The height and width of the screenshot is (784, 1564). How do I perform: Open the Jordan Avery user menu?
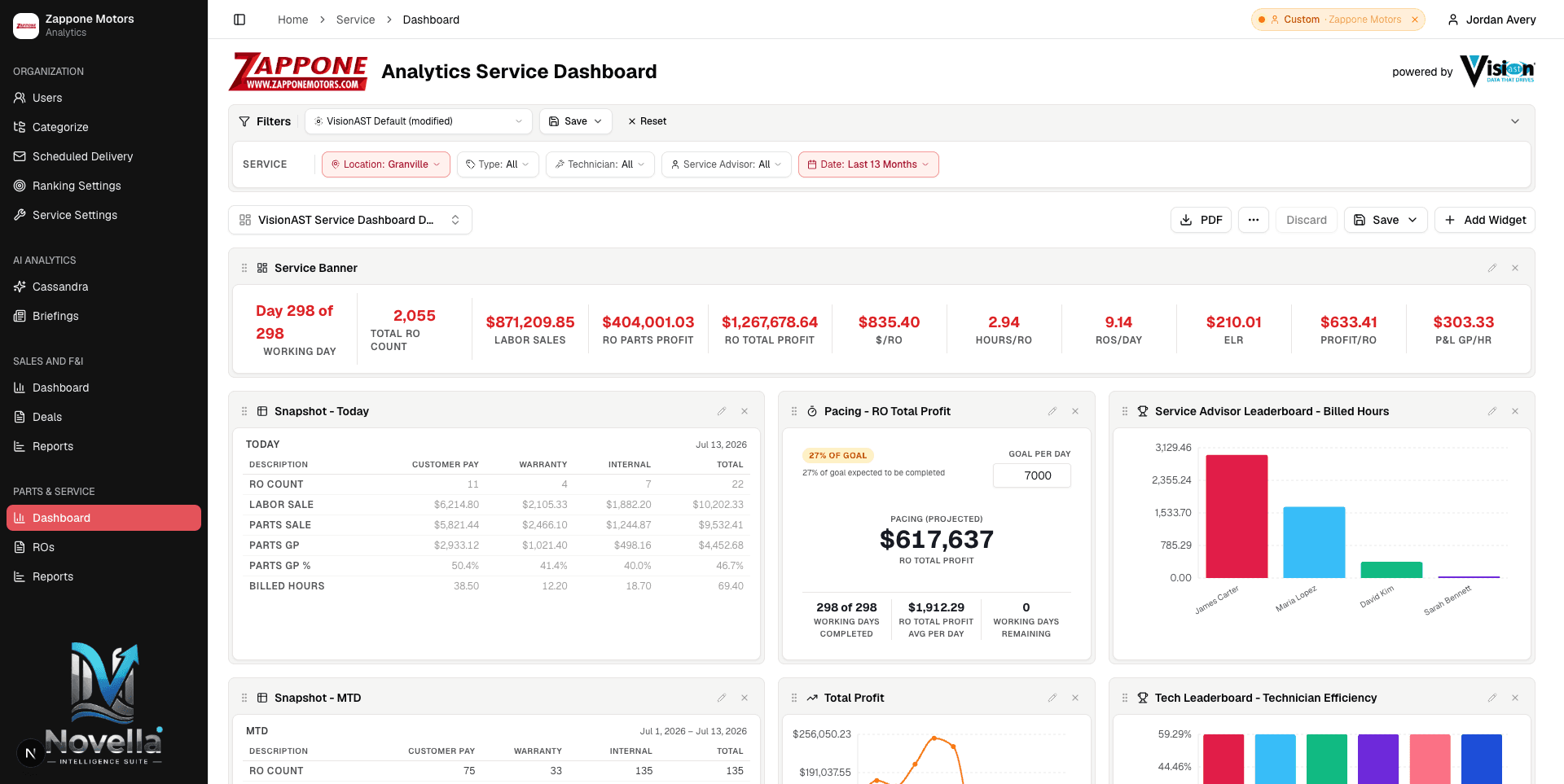1492,20
